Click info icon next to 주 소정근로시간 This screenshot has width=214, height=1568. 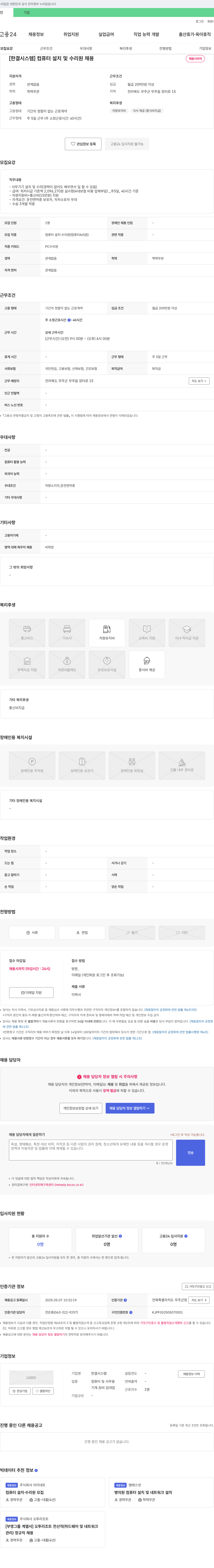click(69, 320)
